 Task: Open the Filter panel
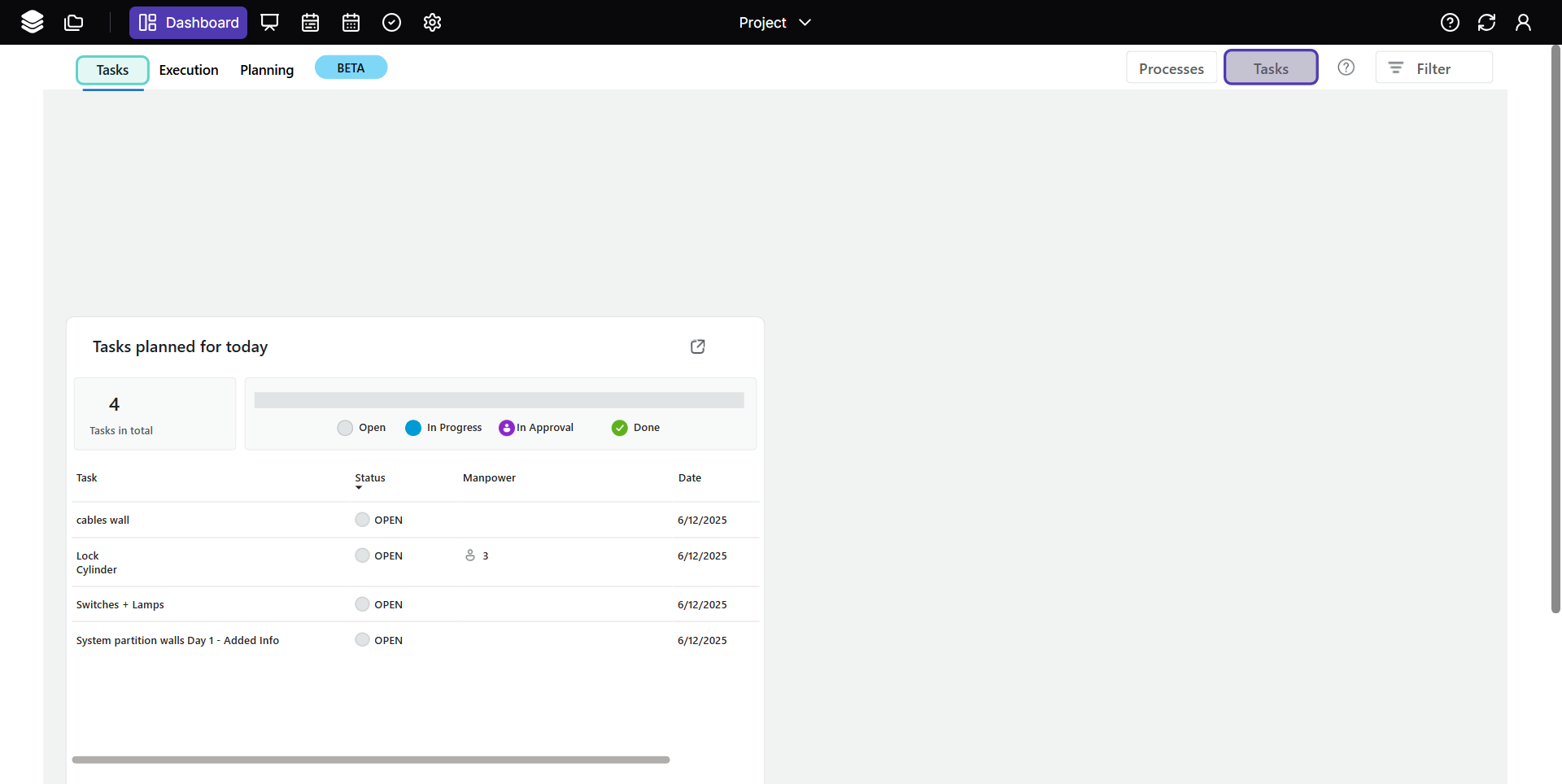pyautogui.click(x=1433, y=68)
